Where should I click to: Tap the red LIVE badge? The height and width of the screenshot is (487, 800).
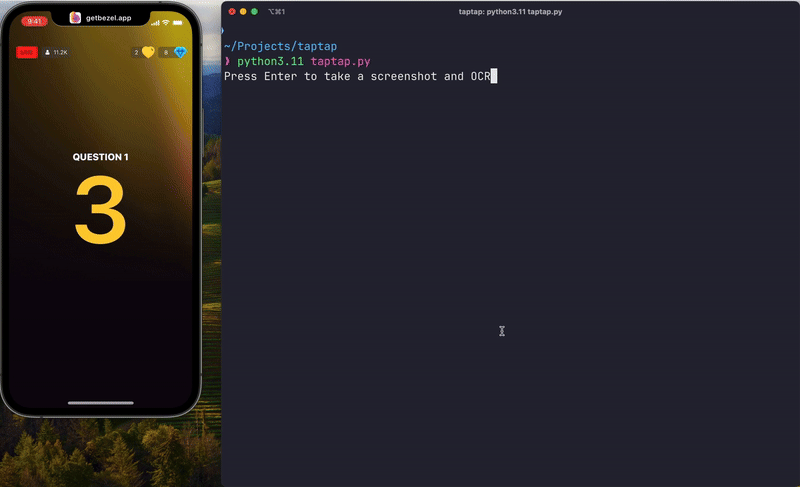click(x=27, y=52)
